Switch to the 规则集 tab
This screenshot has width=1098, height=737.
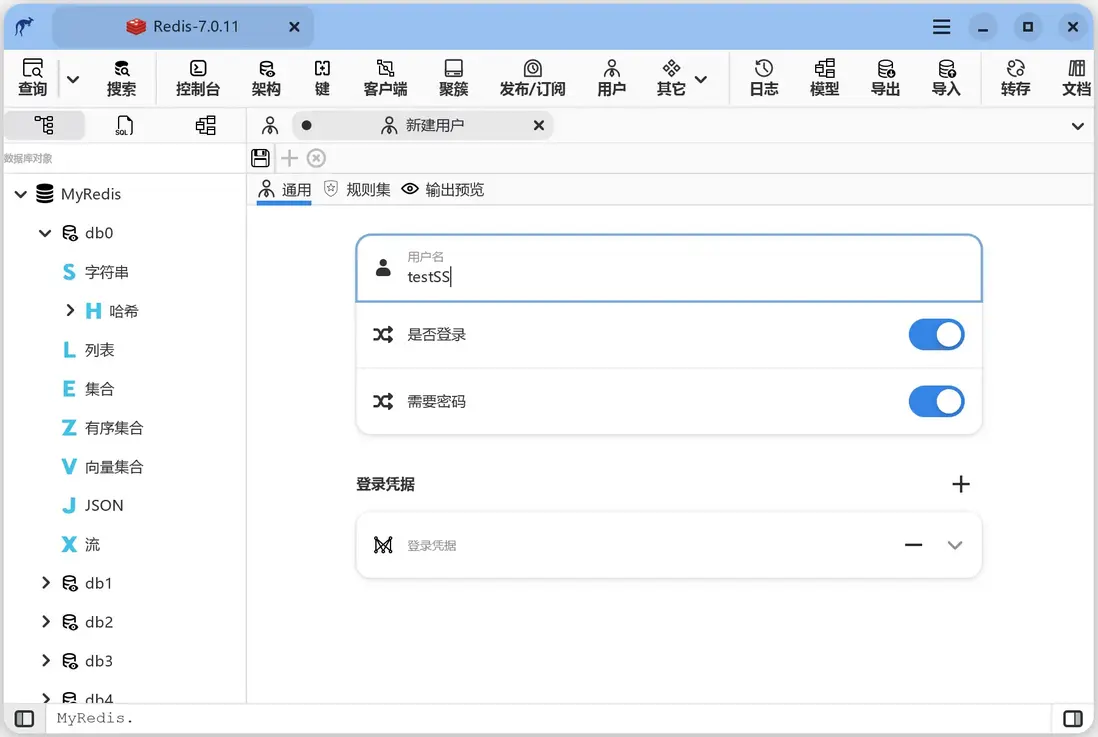pos(357,189)
